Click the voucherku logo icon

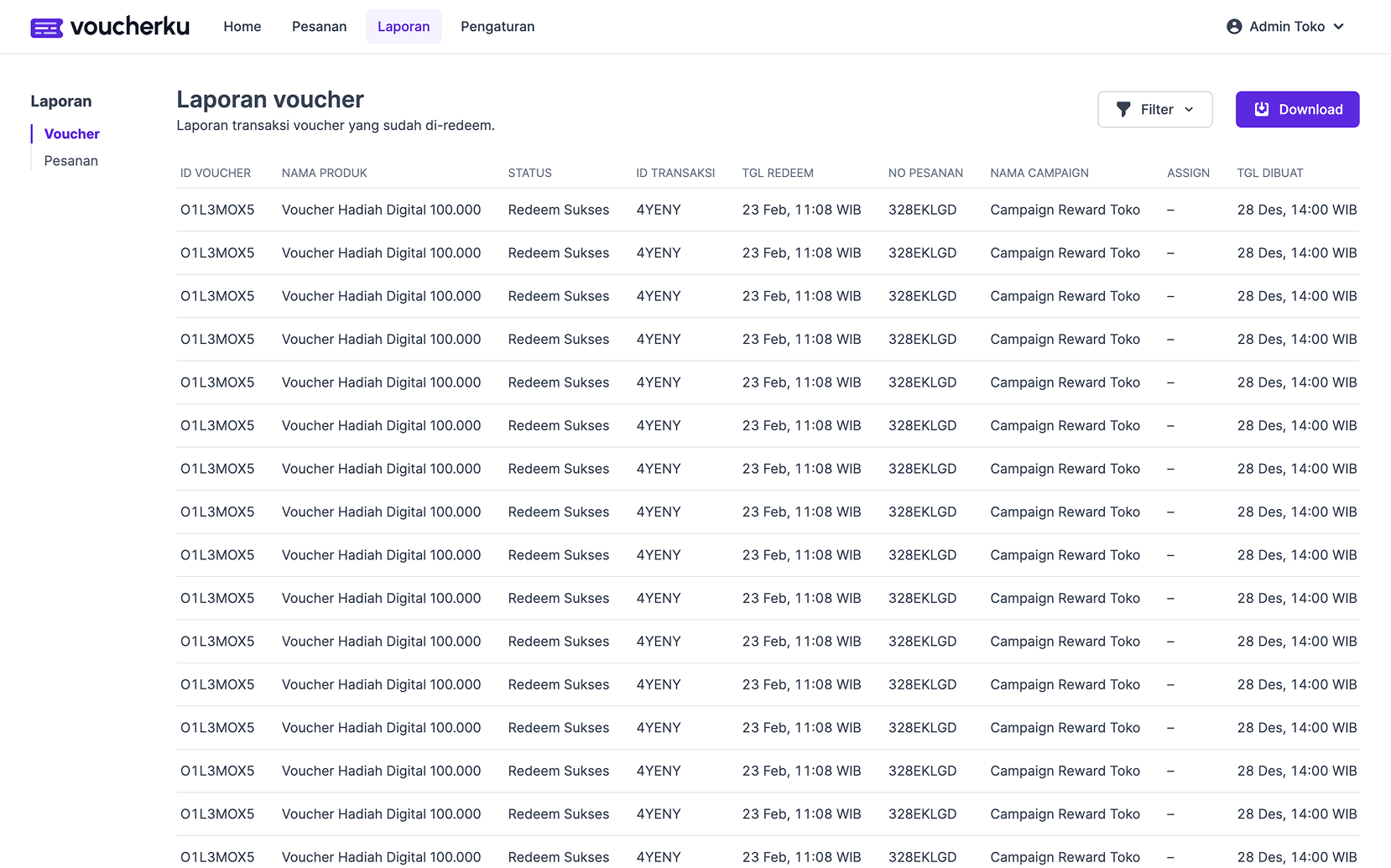point(46,29)
